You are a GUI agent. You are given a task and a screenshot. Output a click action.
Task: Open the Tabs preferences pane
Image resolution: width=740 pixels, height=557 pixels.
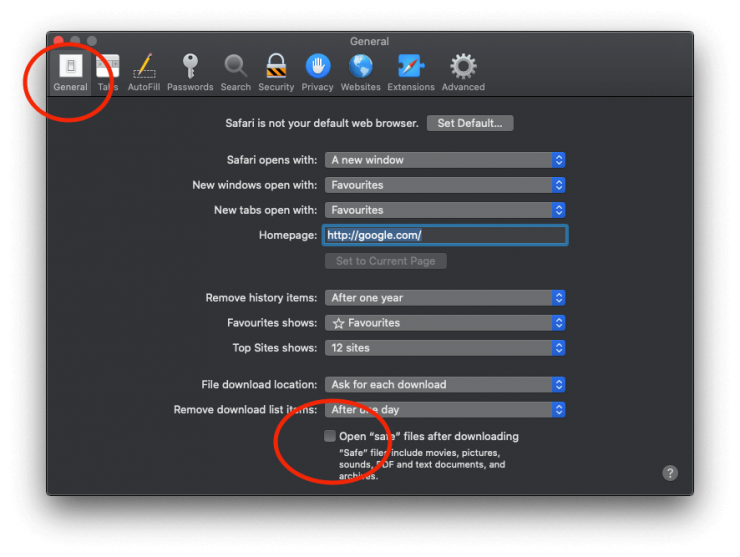[108, 73]
